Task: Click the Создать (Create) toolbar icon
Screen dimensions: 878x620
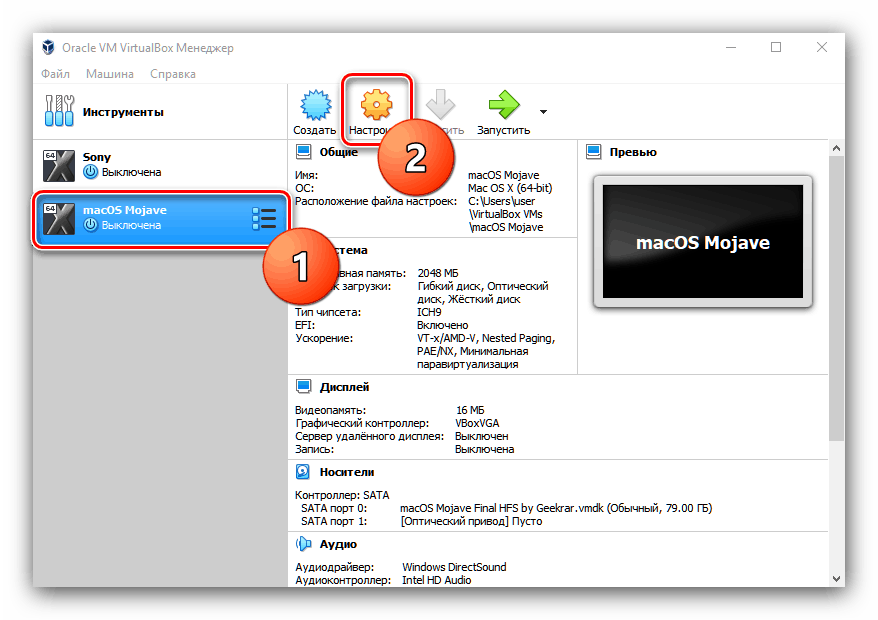Action: click(x=315, y=105)
